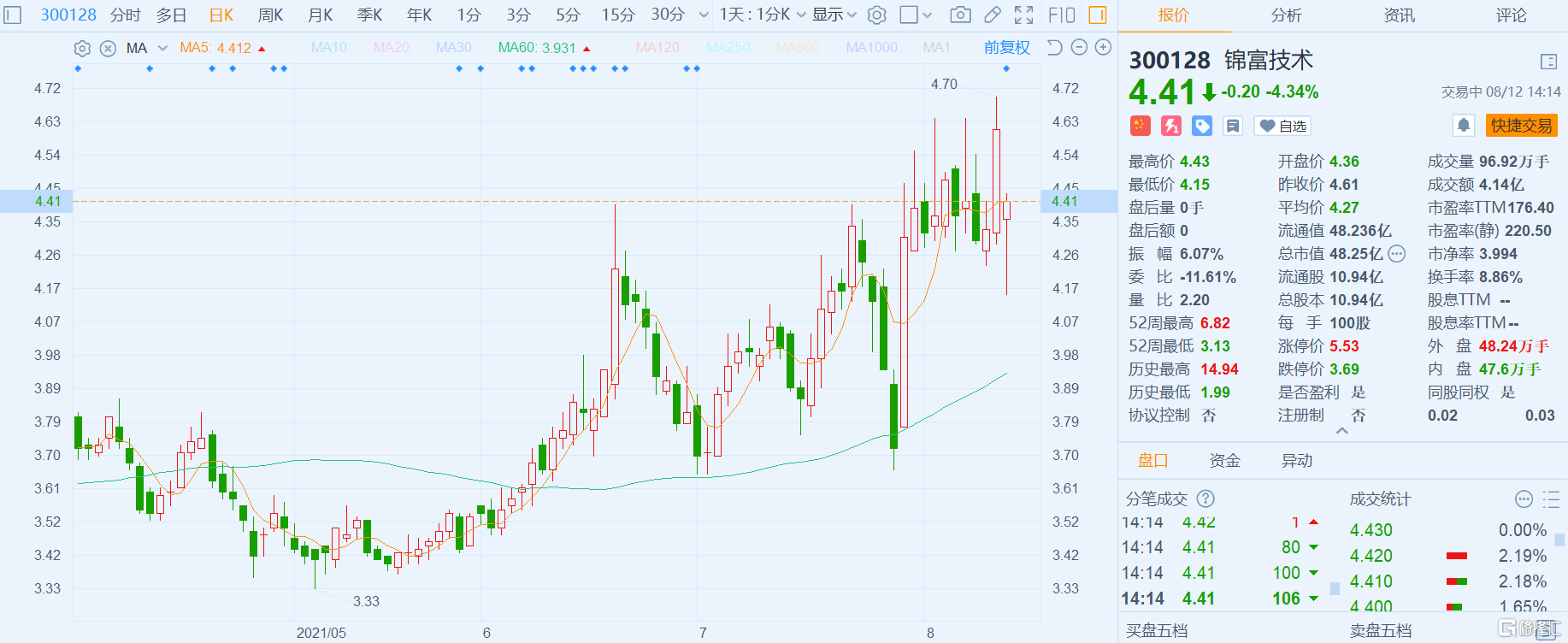The image size is (1568, 643).
Task: Click the more icon next to 总市值
Action: [x=1396, y=253]
